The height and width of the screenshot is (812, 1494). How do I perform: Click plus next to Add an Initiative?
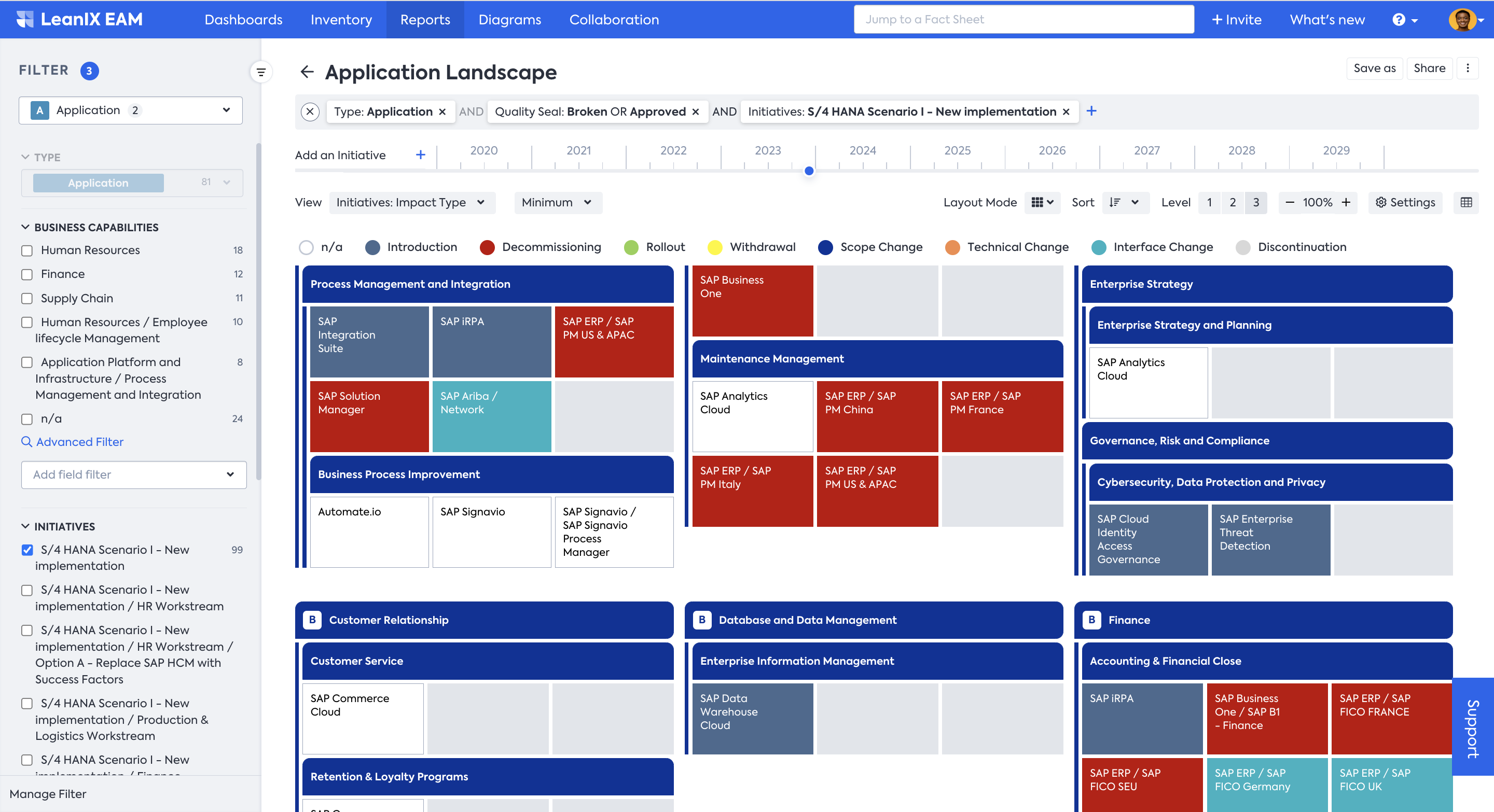421,155
